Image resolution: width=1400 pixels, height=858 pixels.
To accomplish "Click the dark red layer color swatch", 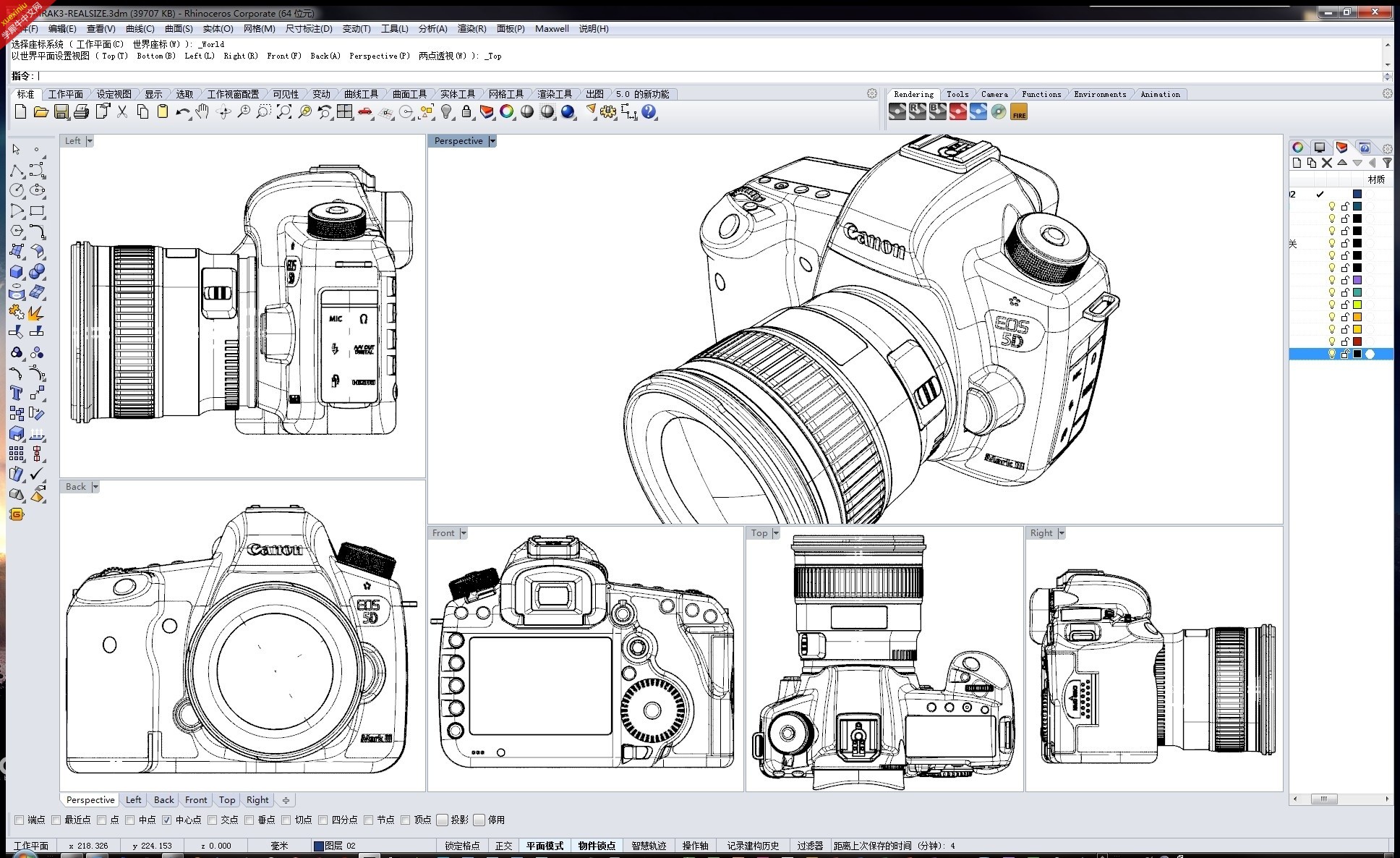I will 1357,341.
